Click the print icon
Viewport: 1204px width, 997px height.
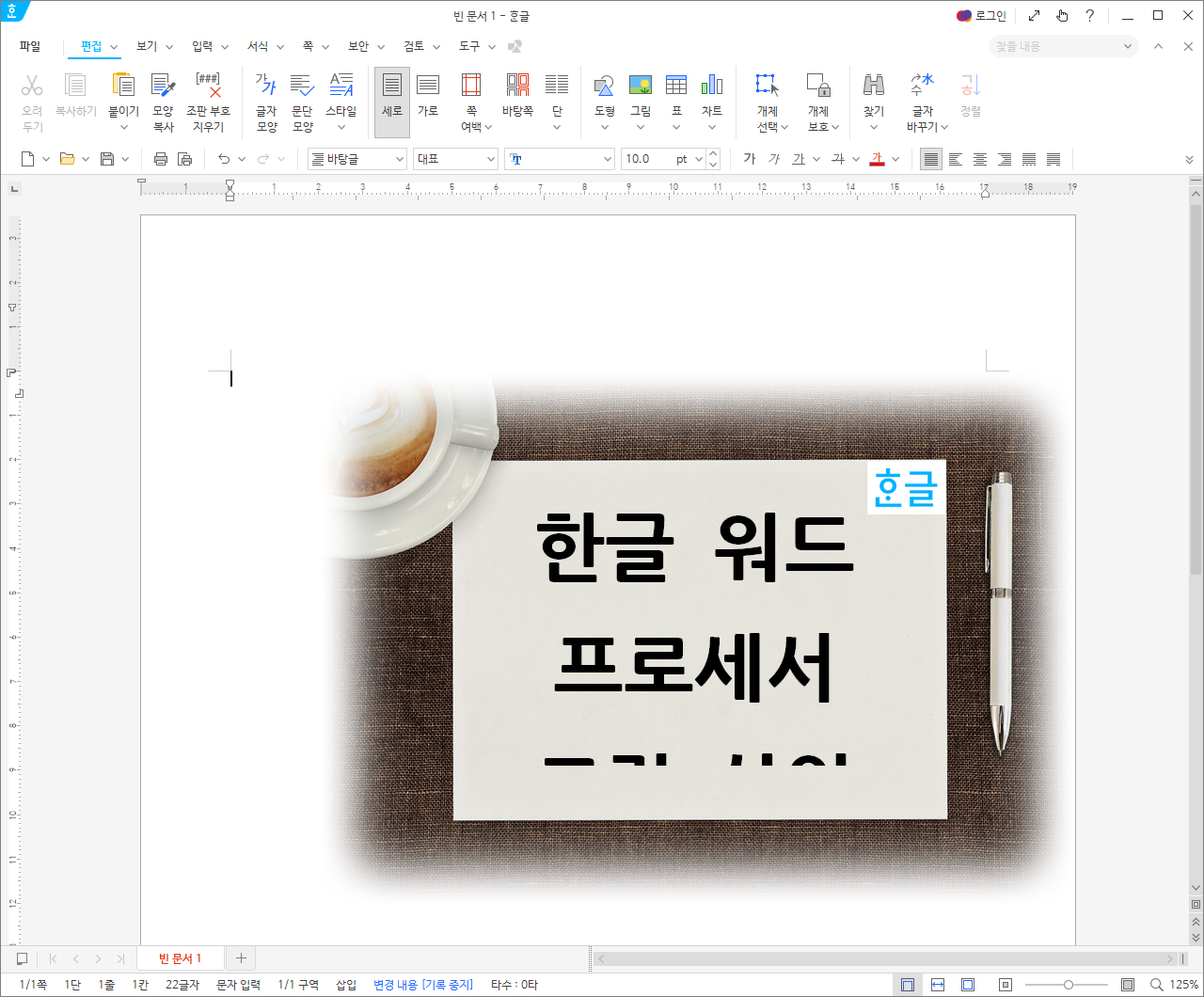coord(161,159)
